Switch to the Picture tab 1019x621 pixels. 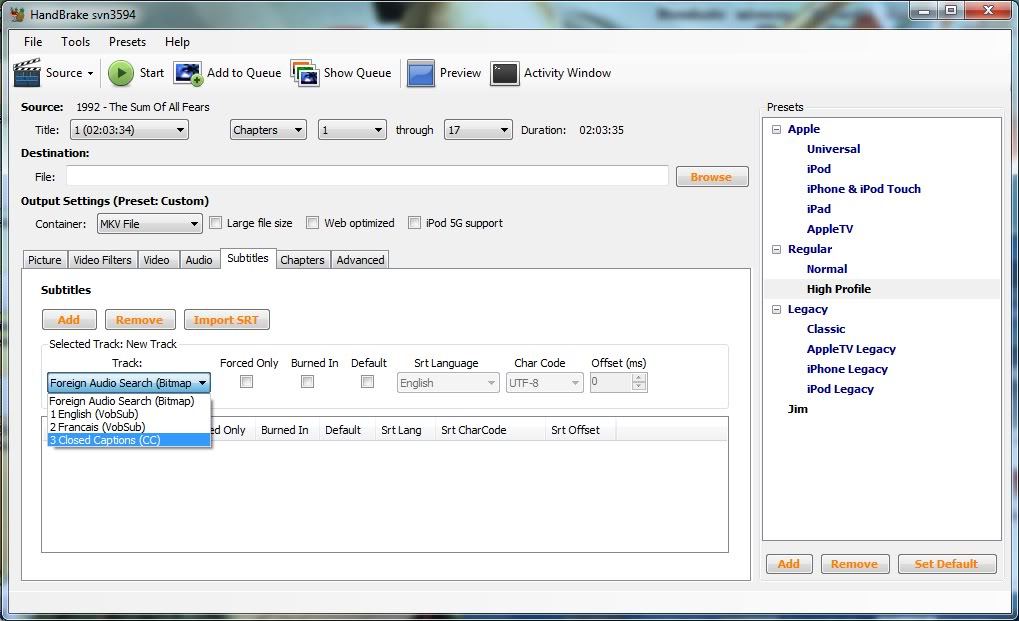pyautogui.click(x=44, y=260)
